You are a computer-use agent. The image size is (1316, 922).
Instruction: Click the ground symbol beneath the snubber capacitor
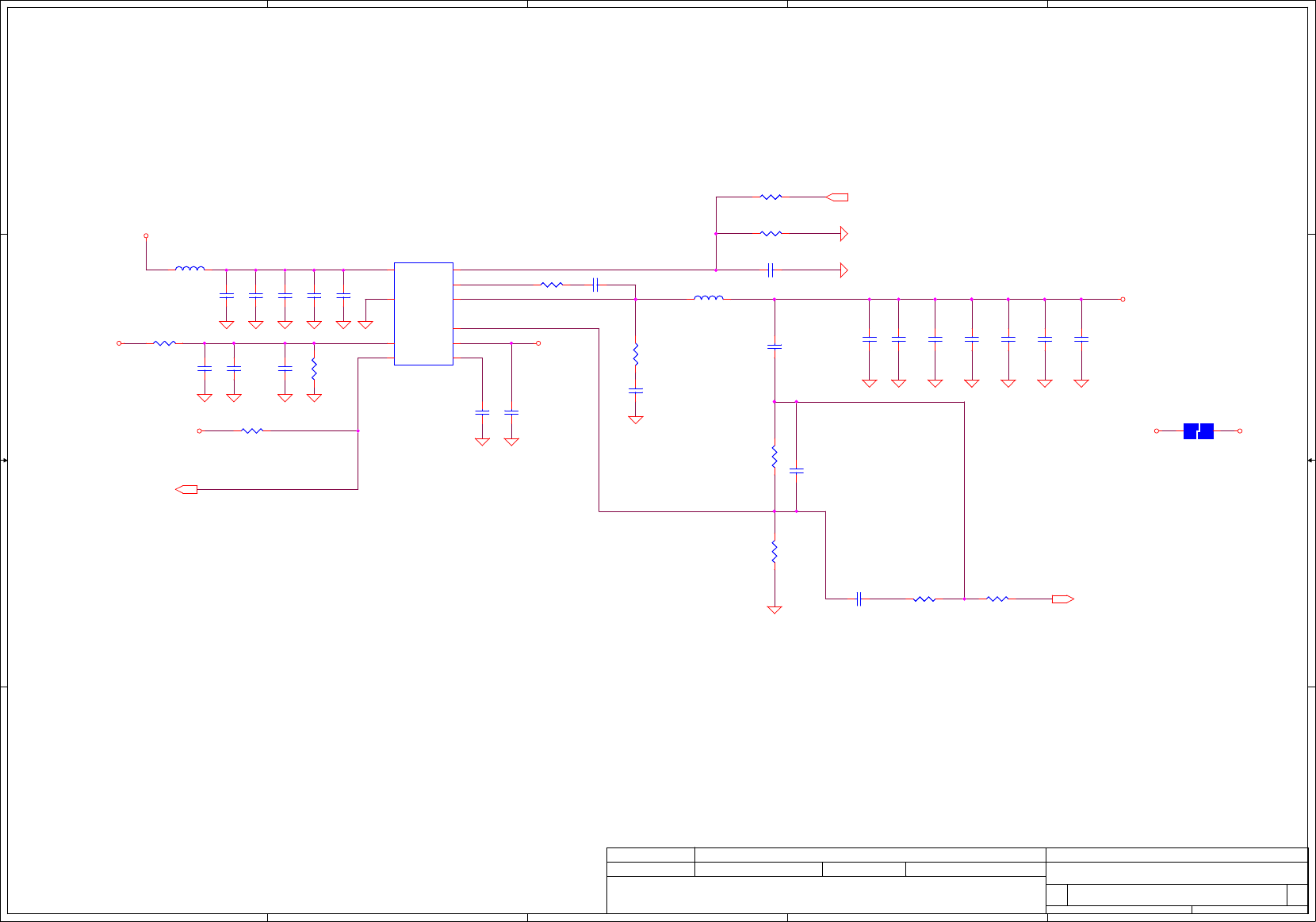coord(636,420)
